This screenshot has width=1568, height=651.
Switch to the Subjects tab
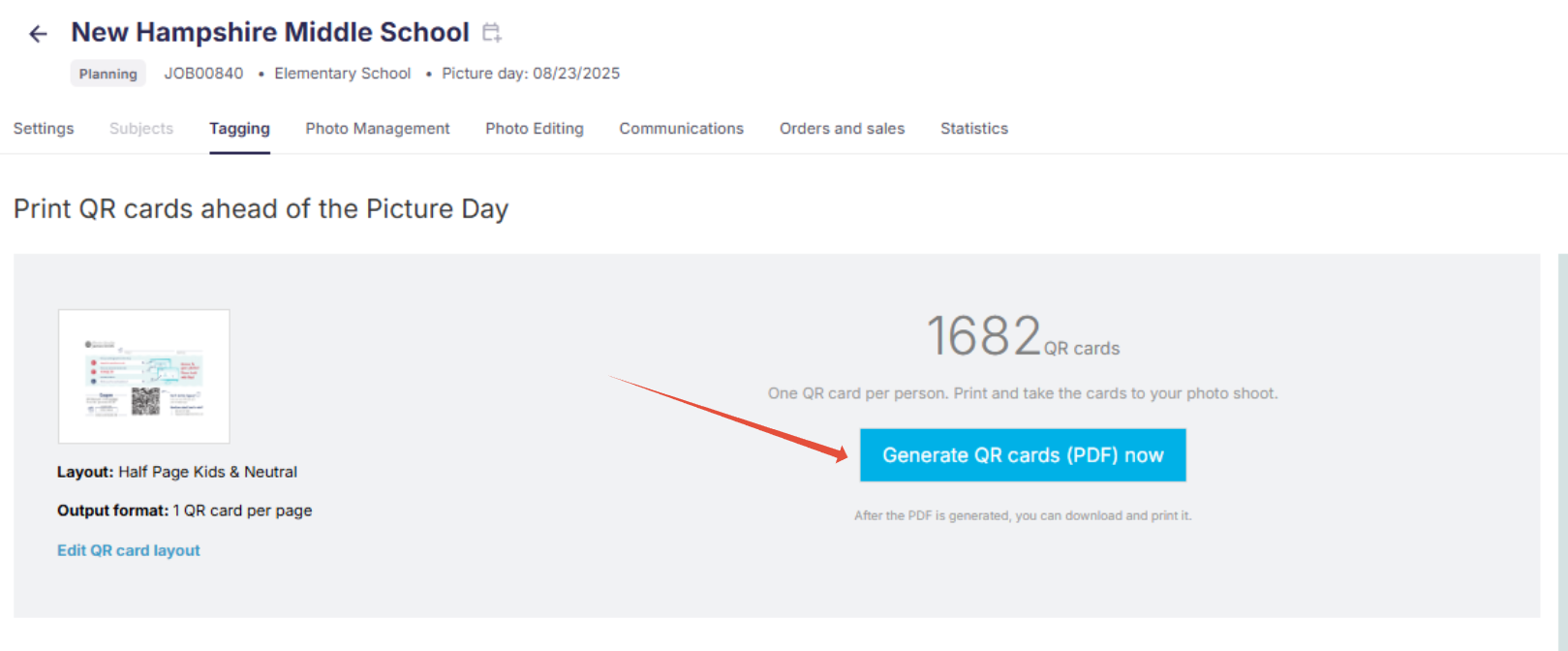pyautogui.click(x=141, y=129)
